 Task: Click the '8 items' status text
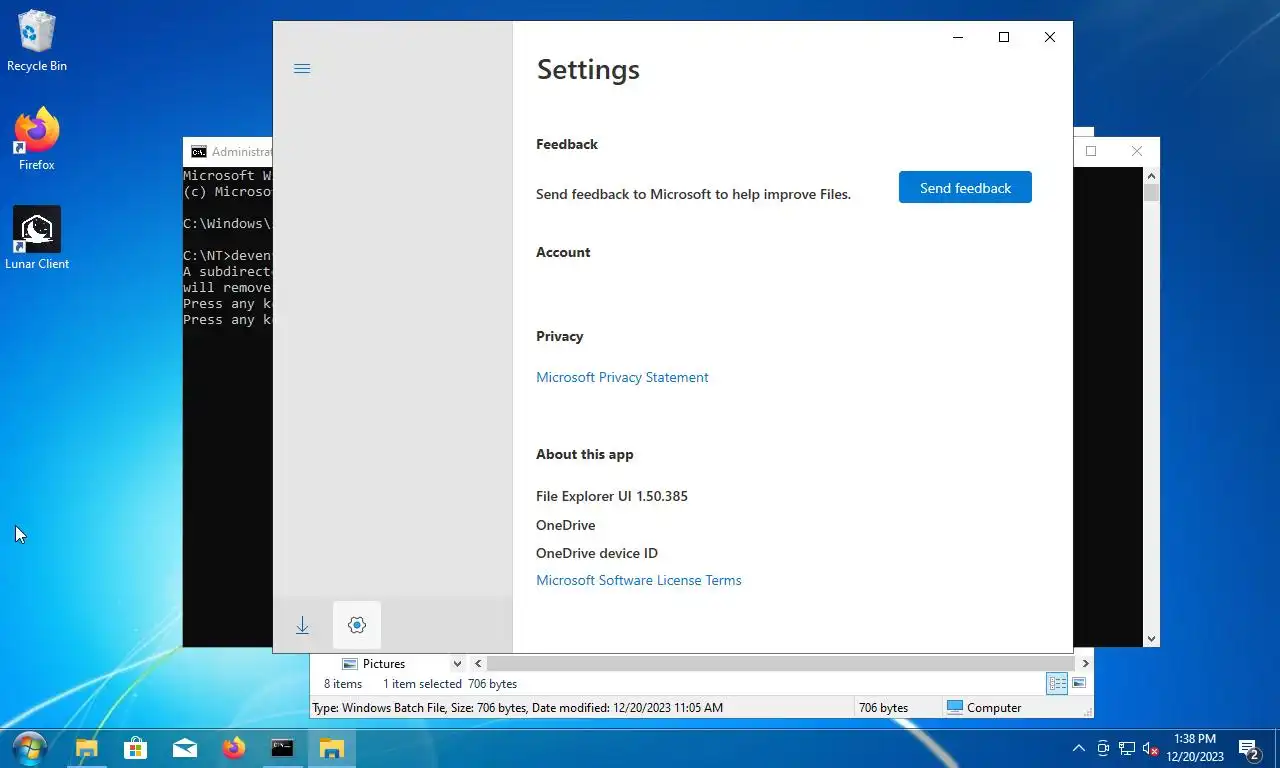point(343,684)
